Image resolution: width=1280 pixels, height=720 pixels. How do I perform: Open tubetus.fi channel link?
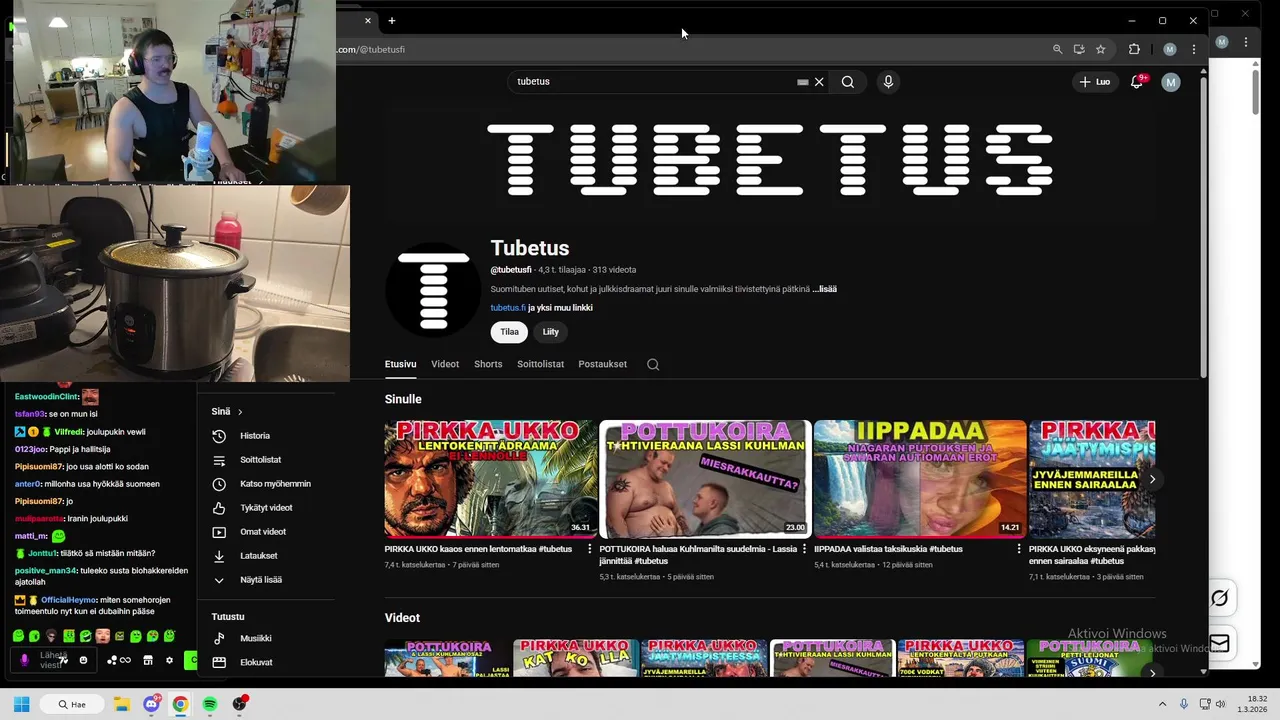click(508, 308)
